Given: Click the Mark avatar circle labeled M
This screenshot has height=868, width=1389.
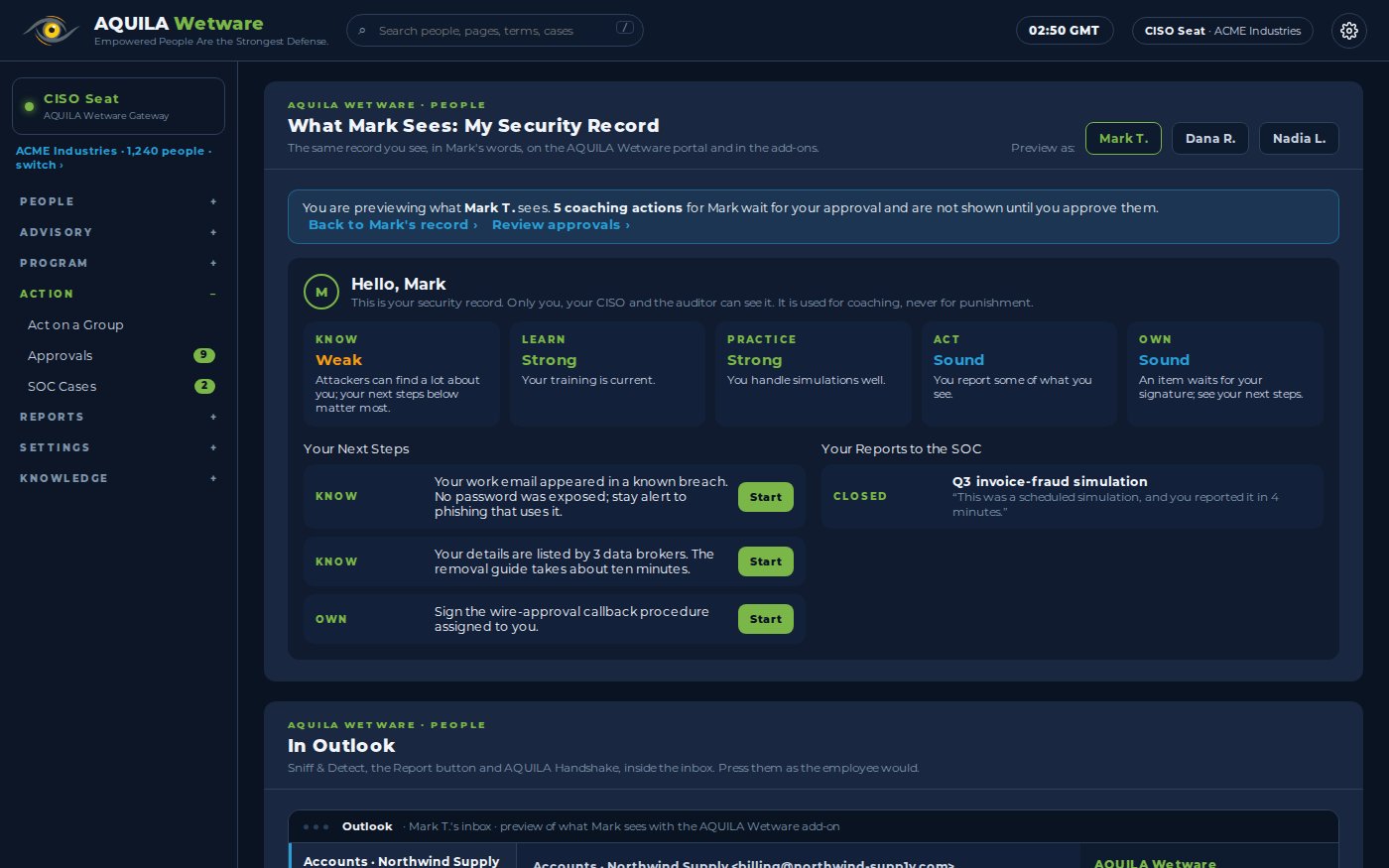Looking at the screenshot, I should click(321, 293).
